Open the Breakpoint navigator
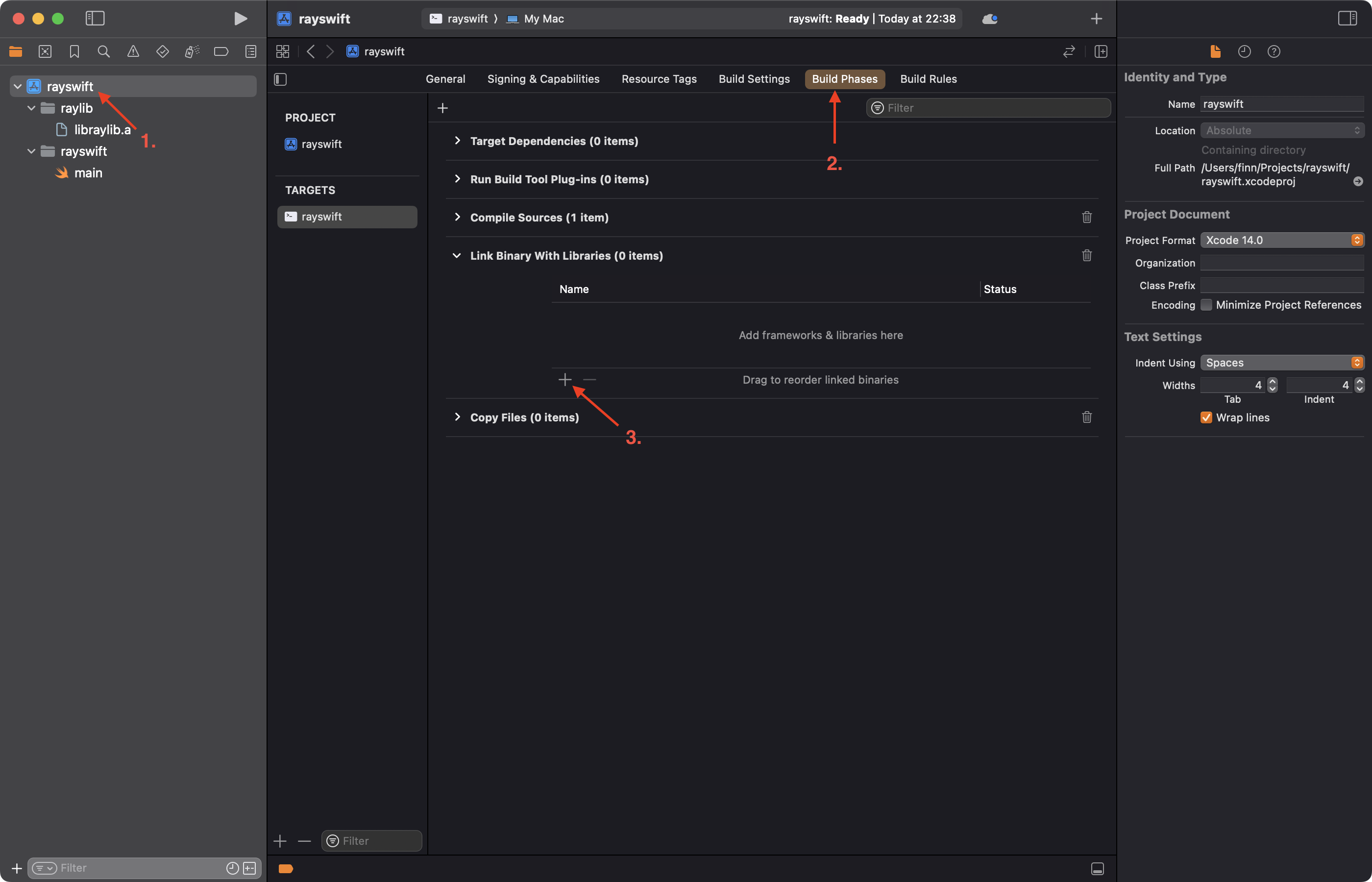Screen dimensions: 1372x882 [x=221, y=51]
